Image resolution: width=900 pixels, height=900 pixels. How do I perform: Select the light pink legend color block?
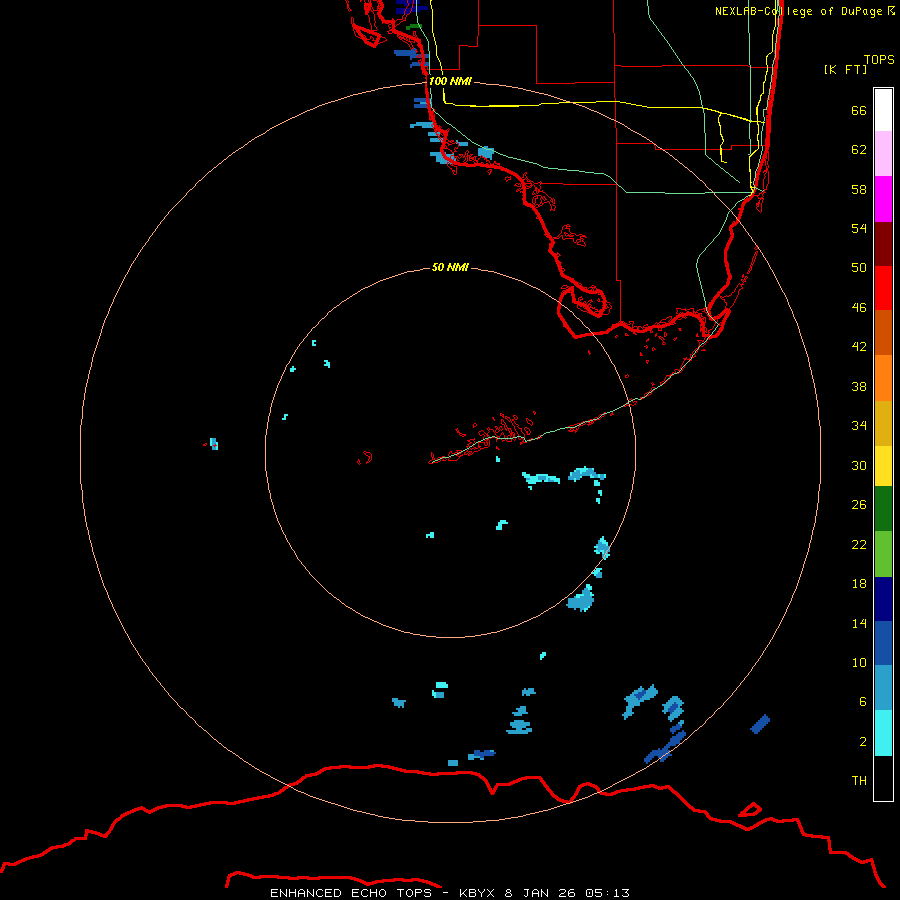883,153
